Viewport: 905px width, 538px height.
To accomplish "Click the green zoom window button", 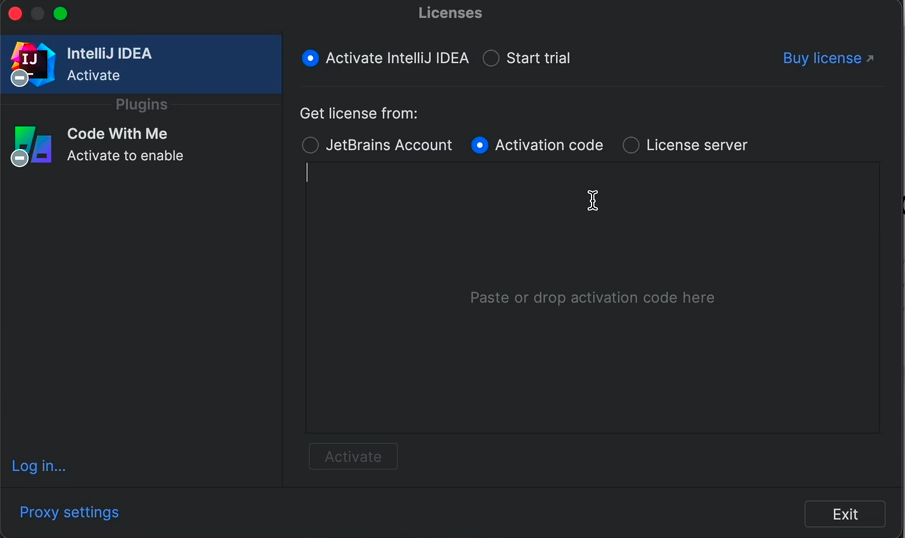I will (x=60, y=13).
